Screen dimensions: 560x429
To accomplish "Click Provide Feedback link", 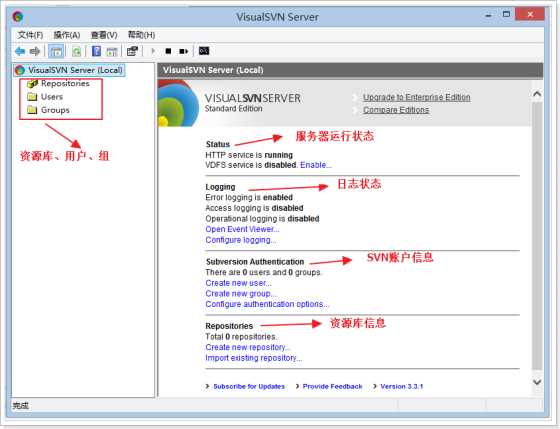I will click(x=332, y=386).
